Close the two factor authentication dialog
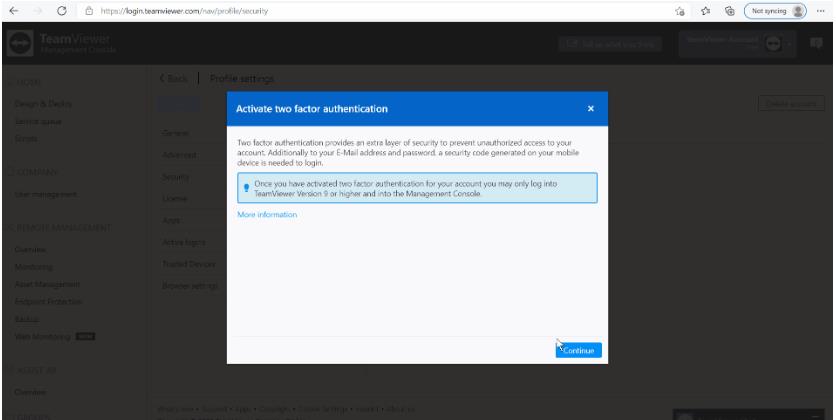 pyautogui.click(x=590, y=107)
